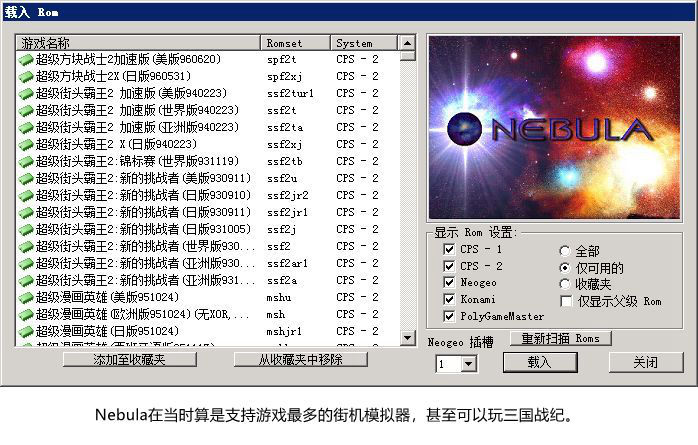Click the ROM icon beside spf2xj
Viewport: 698px width, 445px height.
[26, 77]
